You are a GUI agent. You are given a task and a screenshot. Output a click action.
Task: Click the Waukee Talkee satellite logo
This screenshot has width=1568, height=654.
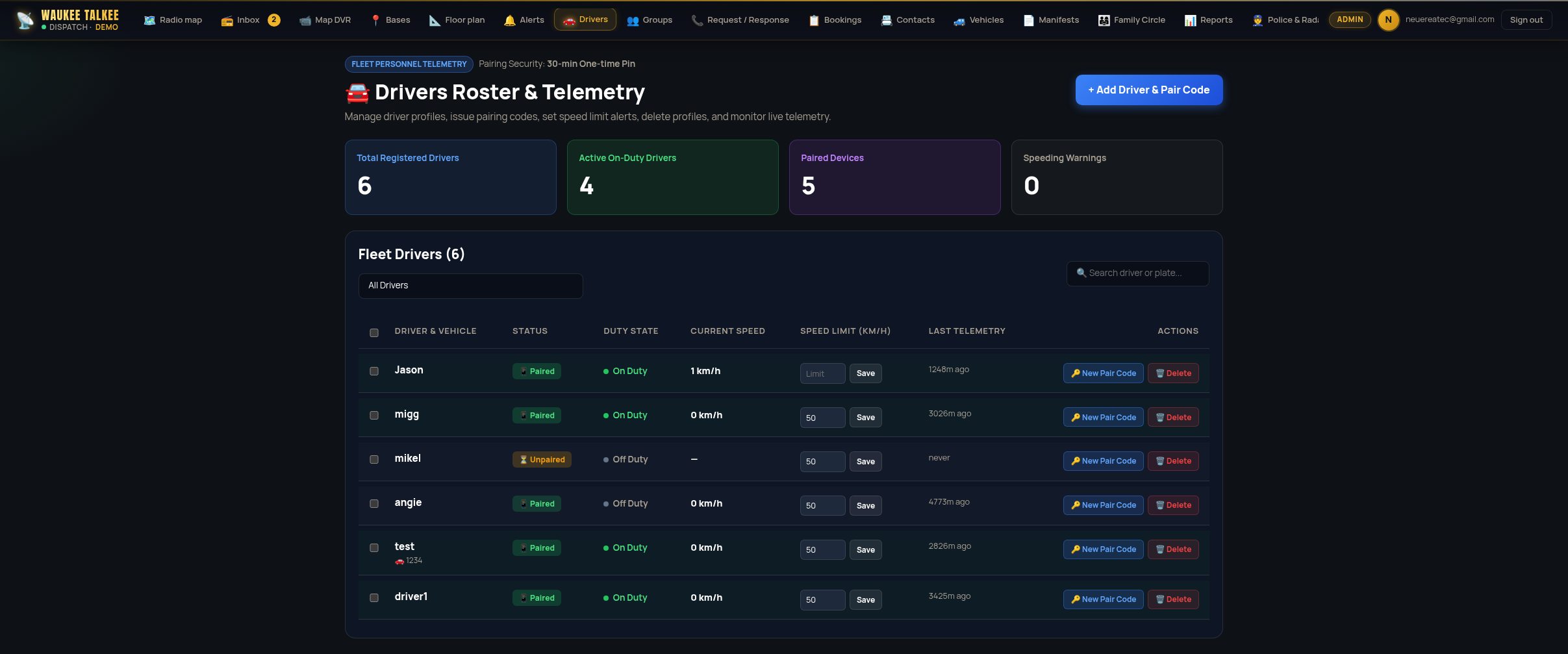click(x=25, y=20)
